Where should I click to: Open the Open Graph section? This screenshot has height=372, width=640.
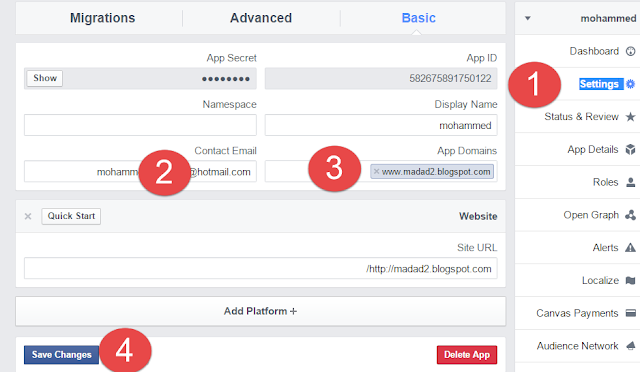click(x=591, y=215)
